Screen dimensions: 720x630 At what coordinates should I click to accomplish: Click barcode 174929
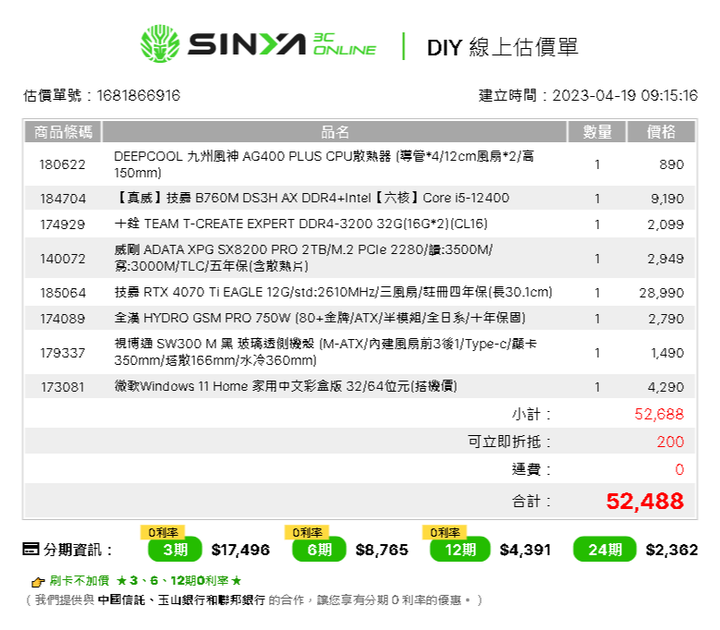coord(62,224)
